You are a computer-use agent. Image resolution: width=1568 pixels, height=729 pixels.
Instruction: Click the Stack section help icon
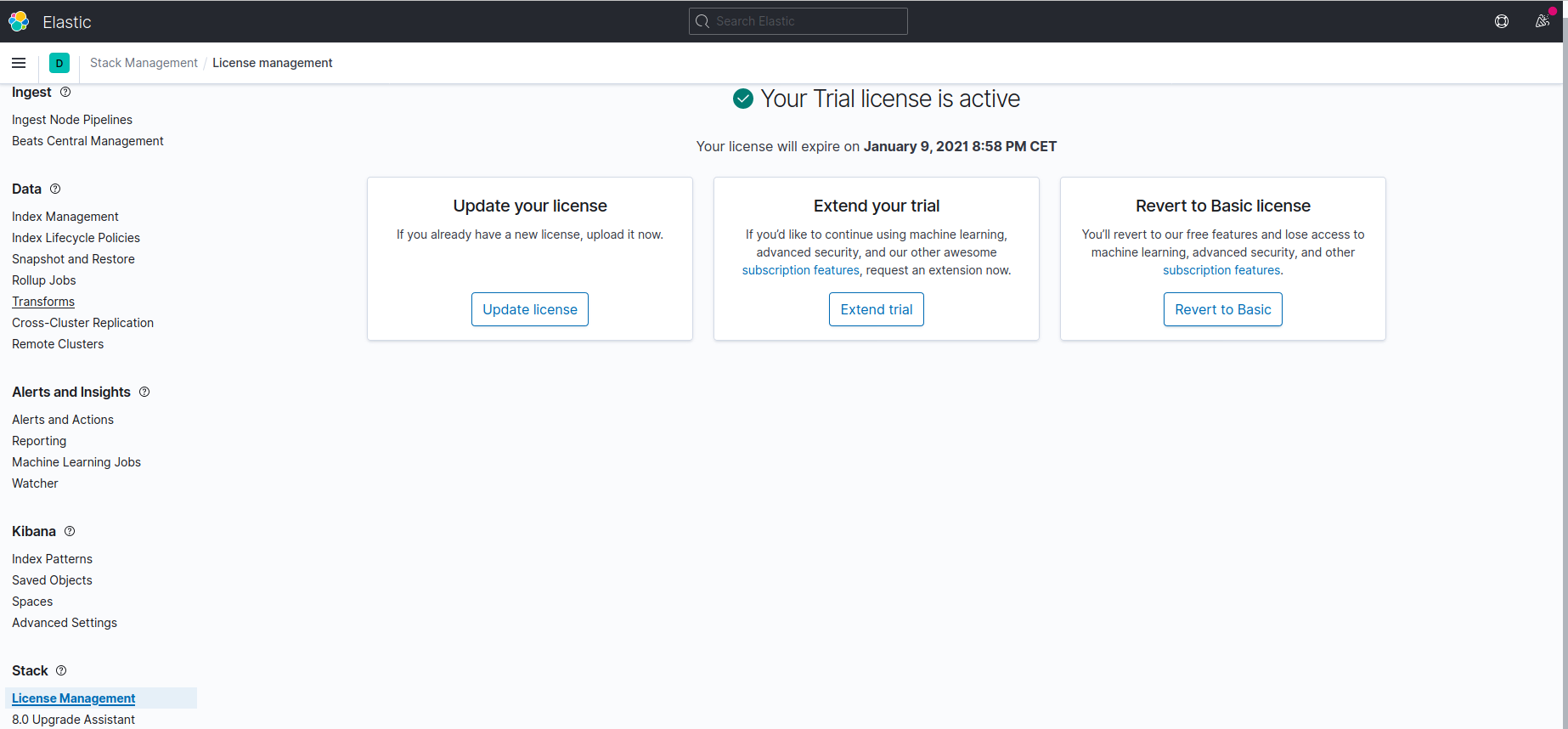click(x=61, y=670)
